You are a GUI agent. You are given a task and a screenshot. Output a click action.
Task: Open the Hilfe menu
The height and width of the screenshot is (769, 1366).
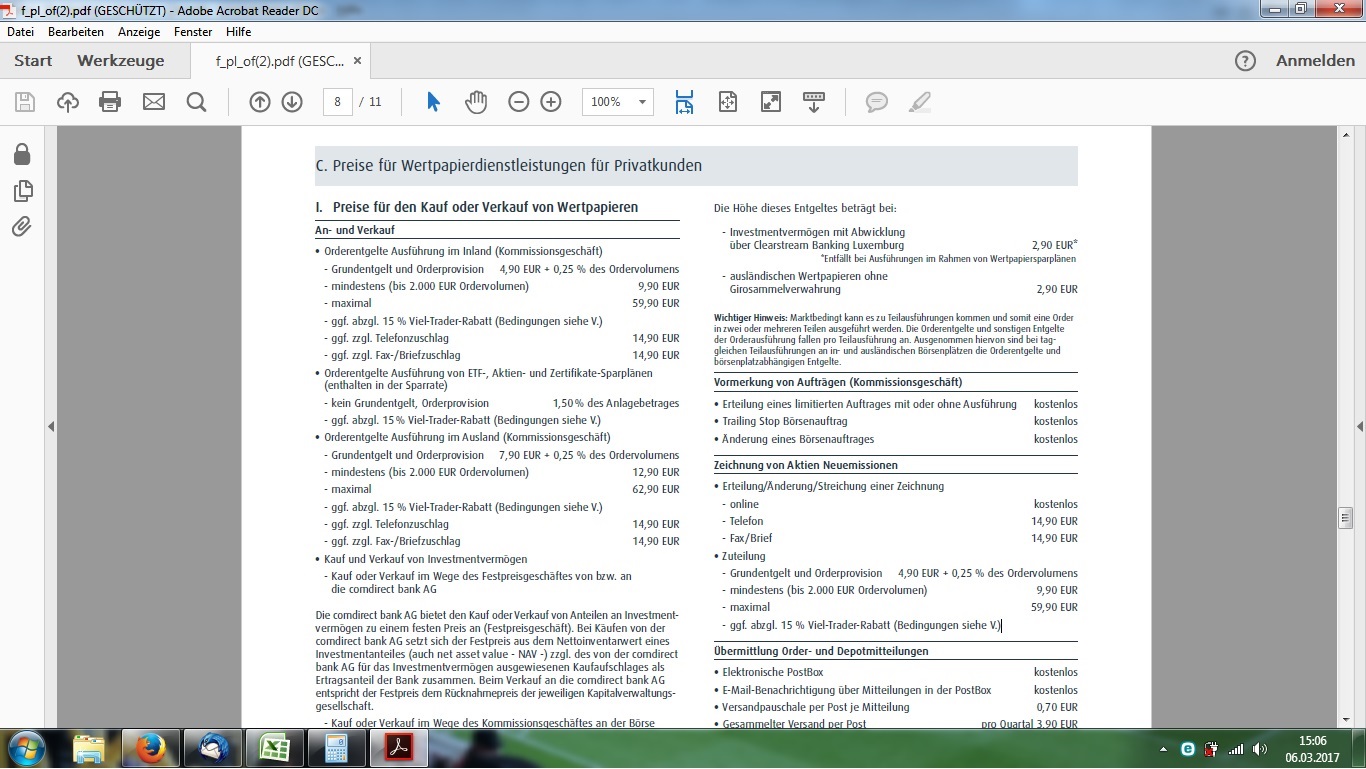point(238,32)
